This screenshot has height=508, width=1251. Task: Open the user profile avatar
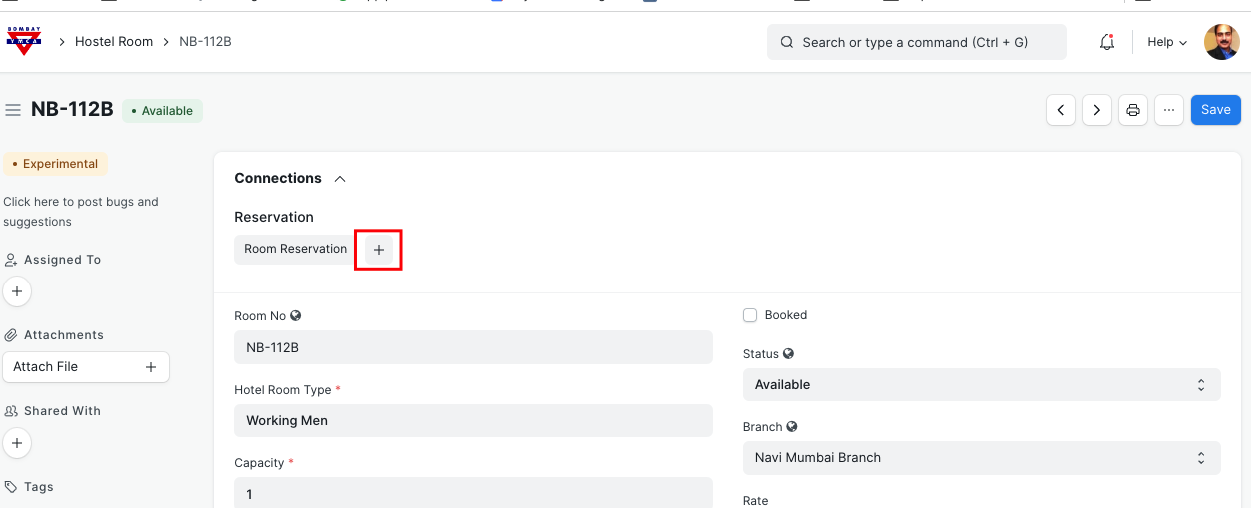[1221, 42]
